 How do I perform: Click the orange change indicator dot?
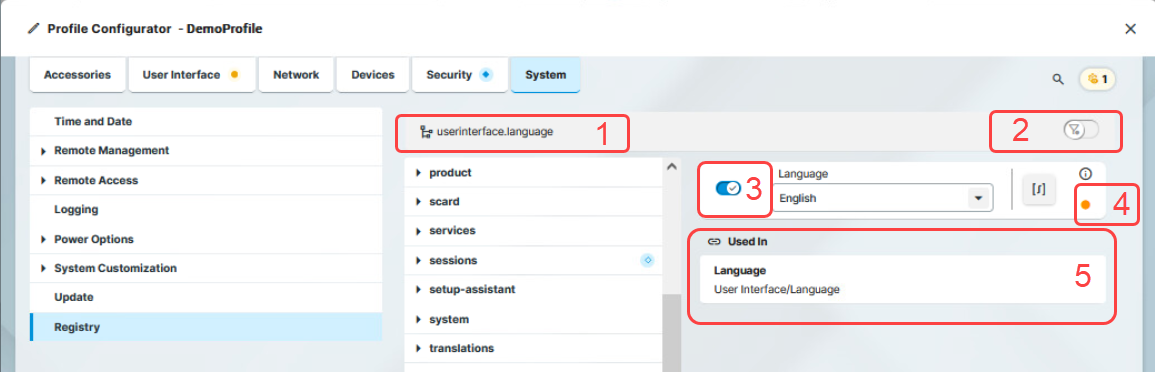point(1085,205)
